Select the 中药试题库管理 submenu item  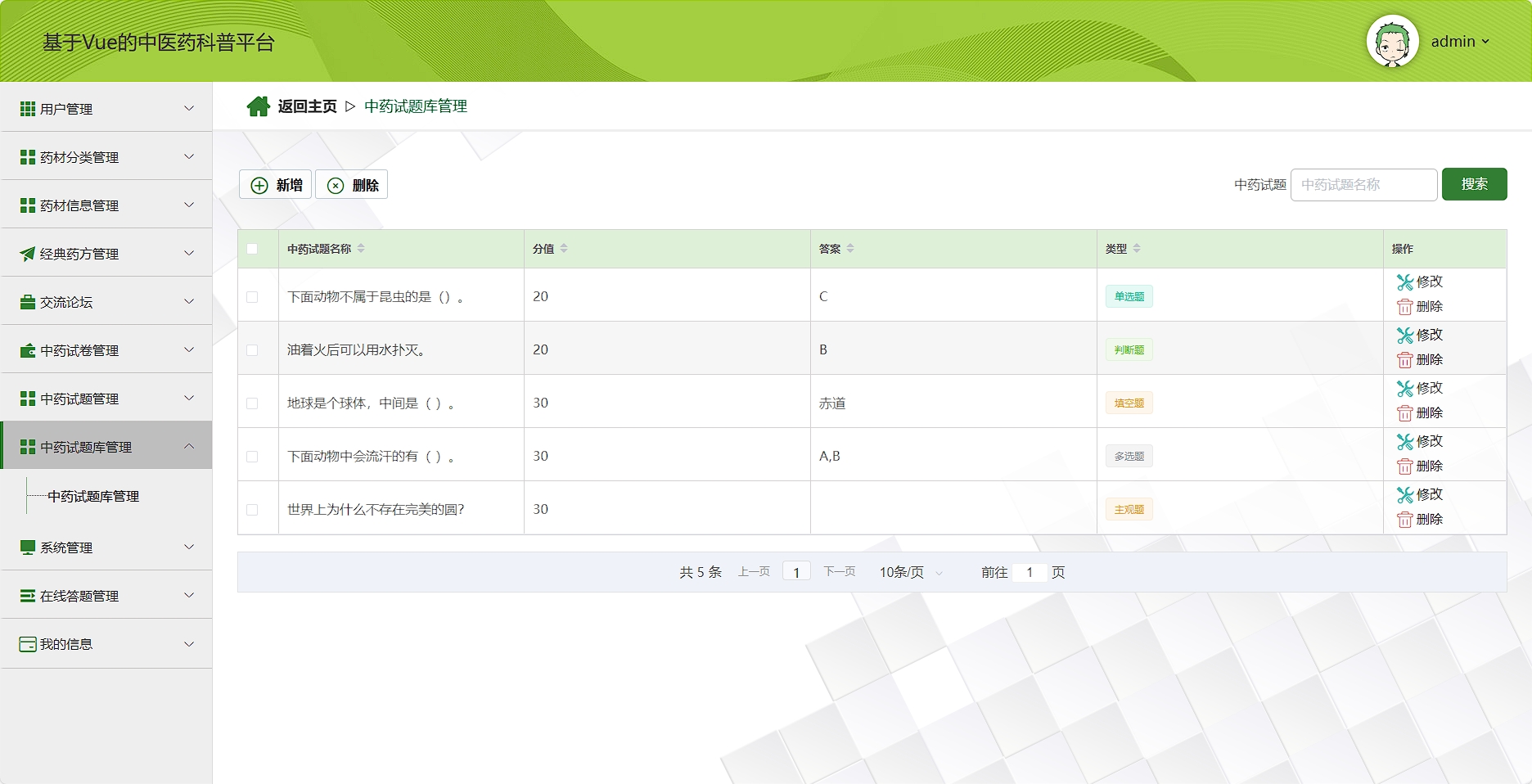tap(93, 497)
